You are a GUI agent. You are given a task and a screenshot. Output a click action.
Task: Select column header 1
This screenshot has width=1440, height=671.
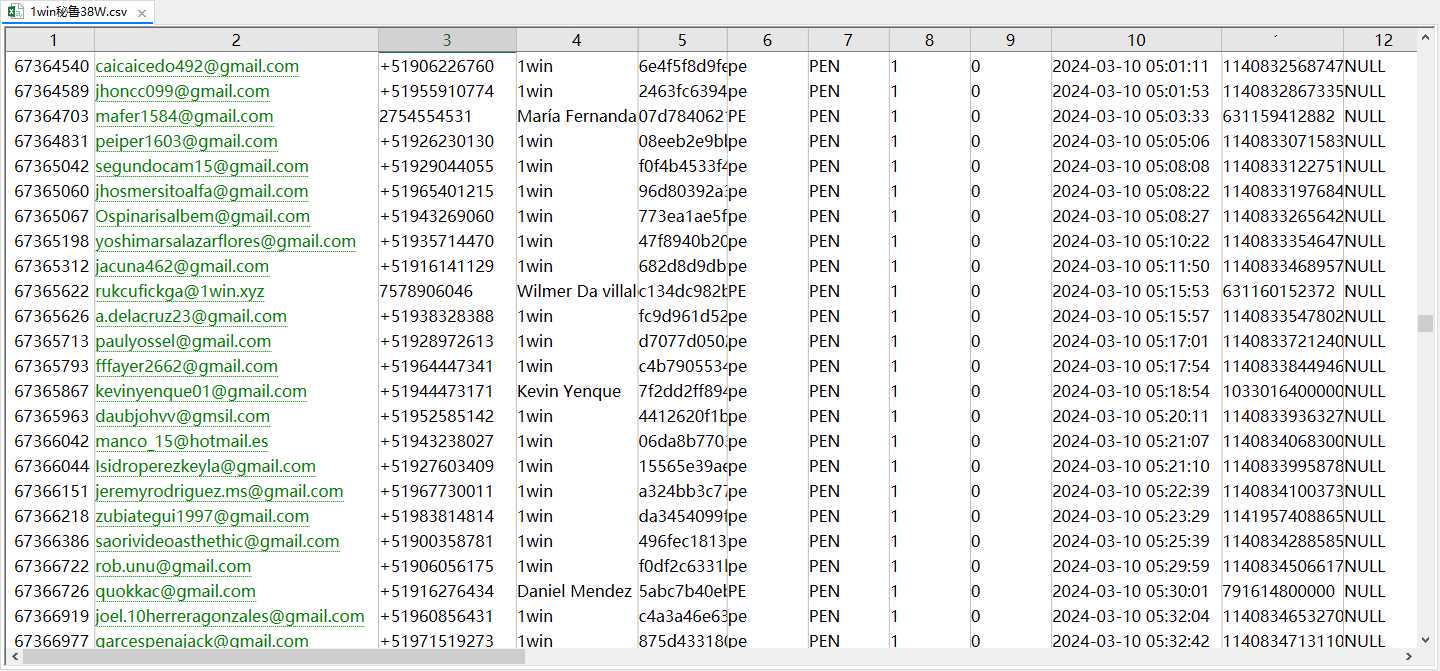click(x=52, y=40)
